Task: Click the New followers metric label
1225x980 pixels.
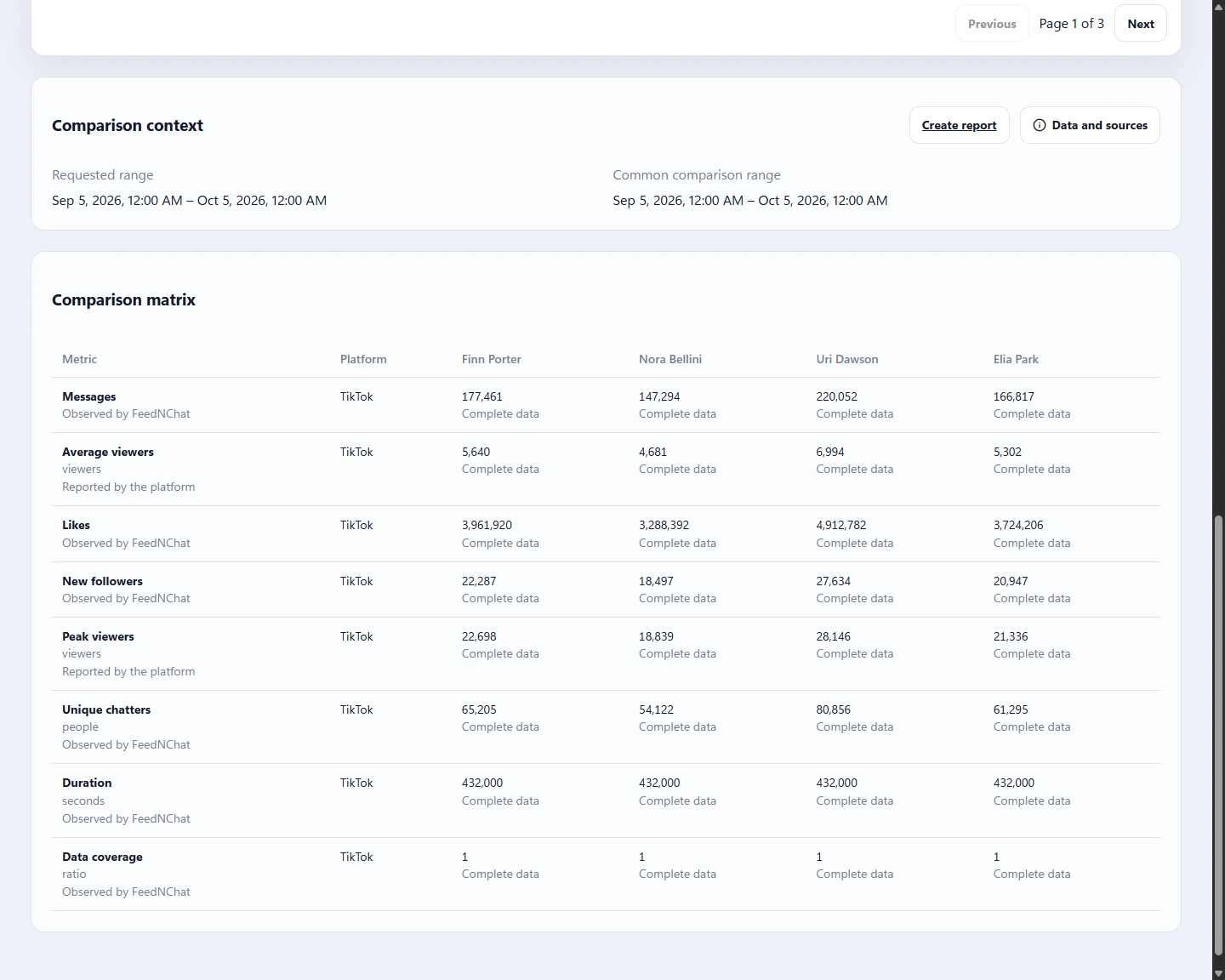Action: coord(102,581)
